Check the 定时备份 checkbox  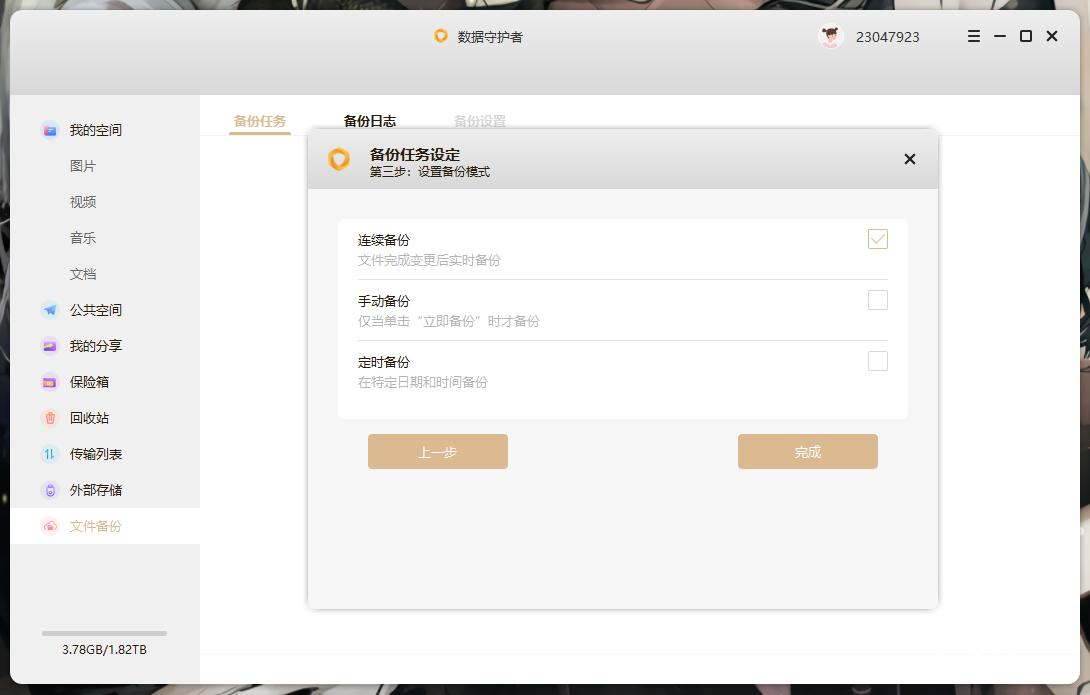pyautogui.click(x=878, y=361)
